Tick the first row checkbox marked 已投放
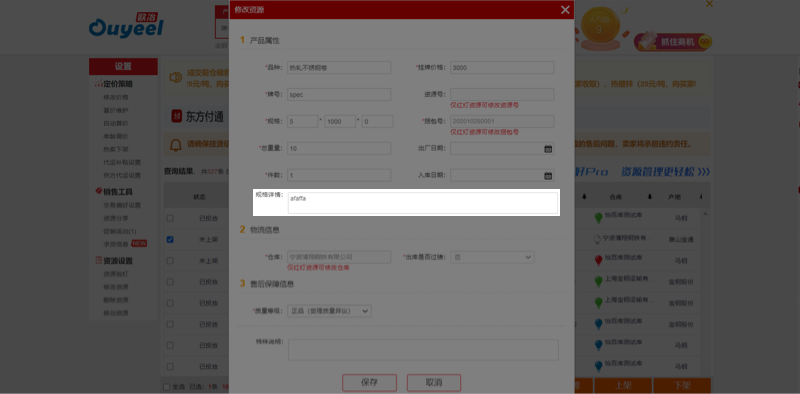 tap(170, 218)
